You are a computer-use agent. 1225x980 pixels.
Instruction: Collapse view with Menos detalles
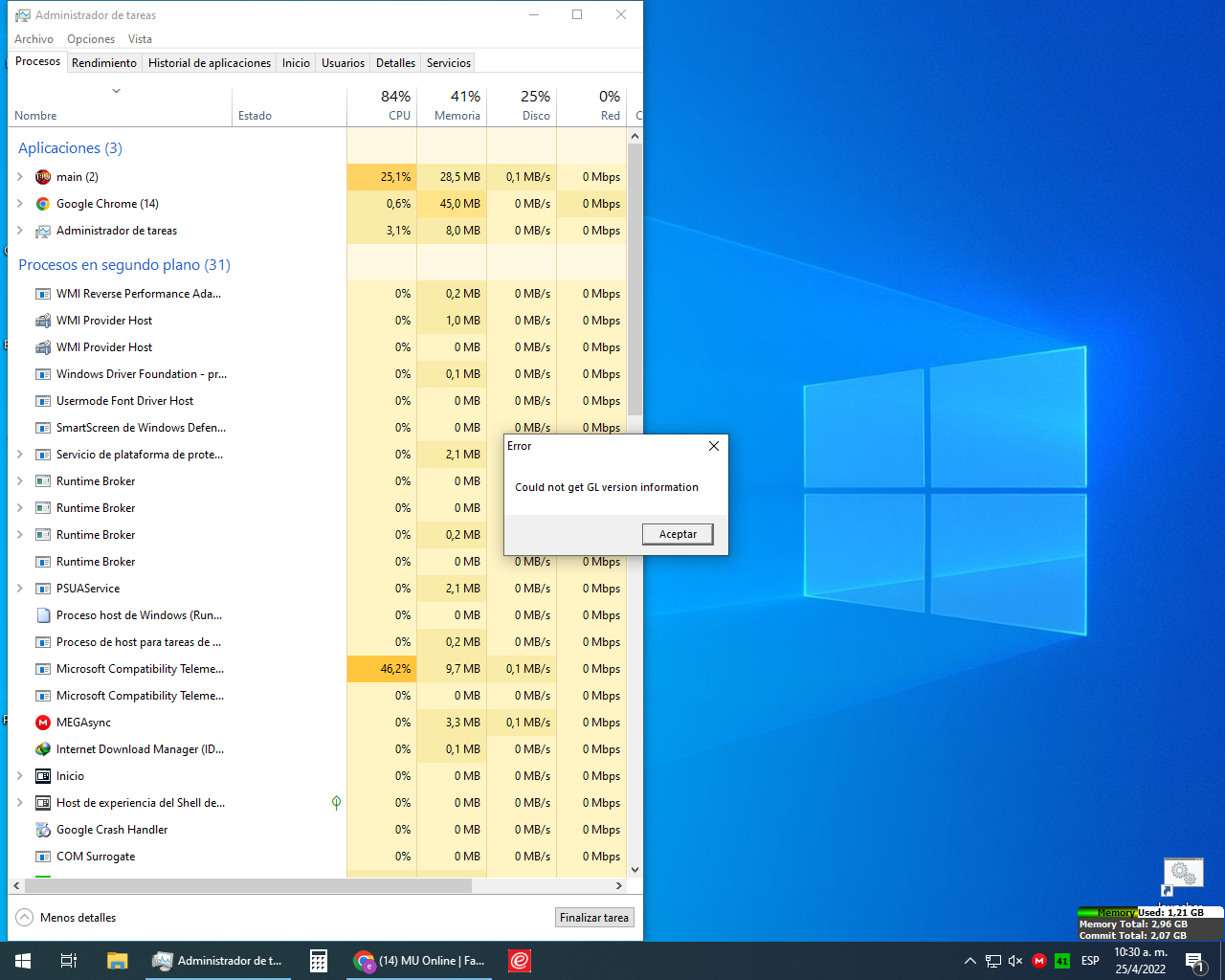pos(66,918)
